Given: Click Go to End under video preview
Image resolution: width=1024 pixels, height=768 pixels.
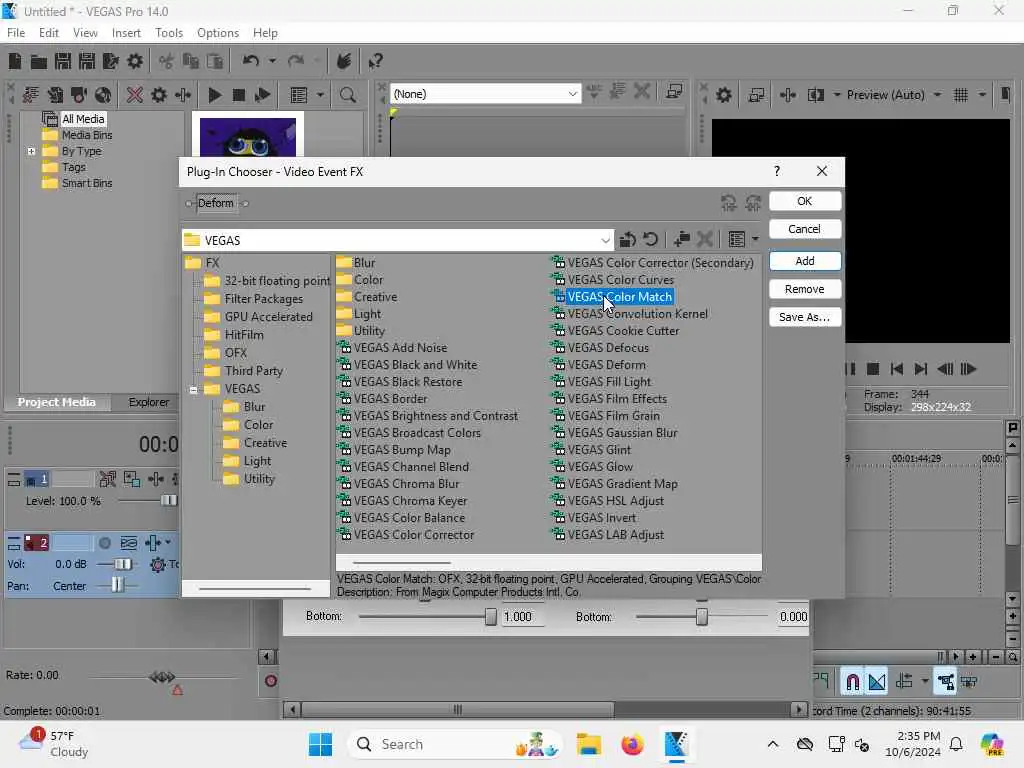Looking at the screenshot, I should coord(921,369).
